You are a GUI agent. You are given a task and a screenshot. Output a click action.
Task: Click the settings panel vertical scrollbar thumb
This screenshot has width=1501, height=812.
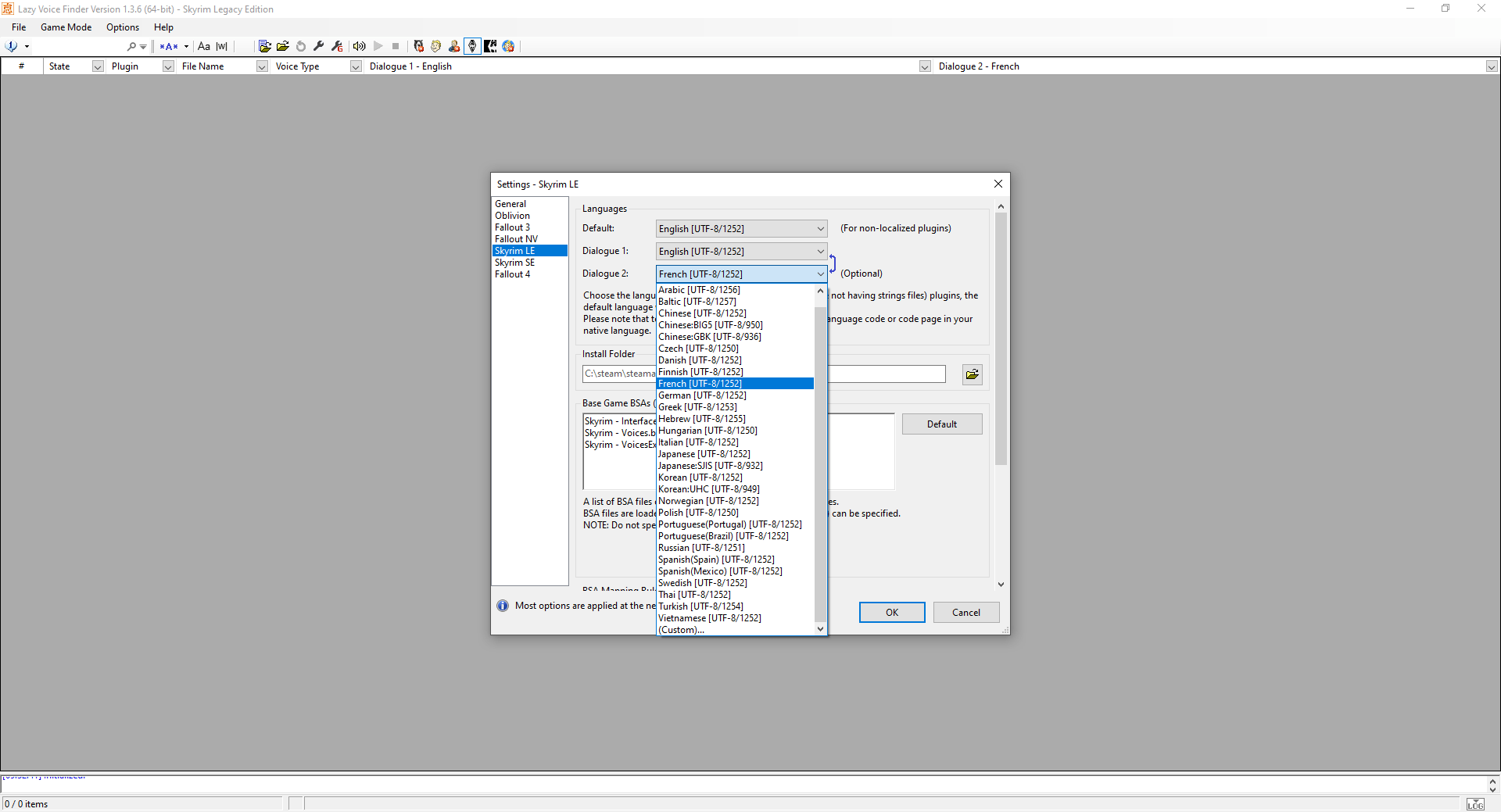click(1001, 339)
